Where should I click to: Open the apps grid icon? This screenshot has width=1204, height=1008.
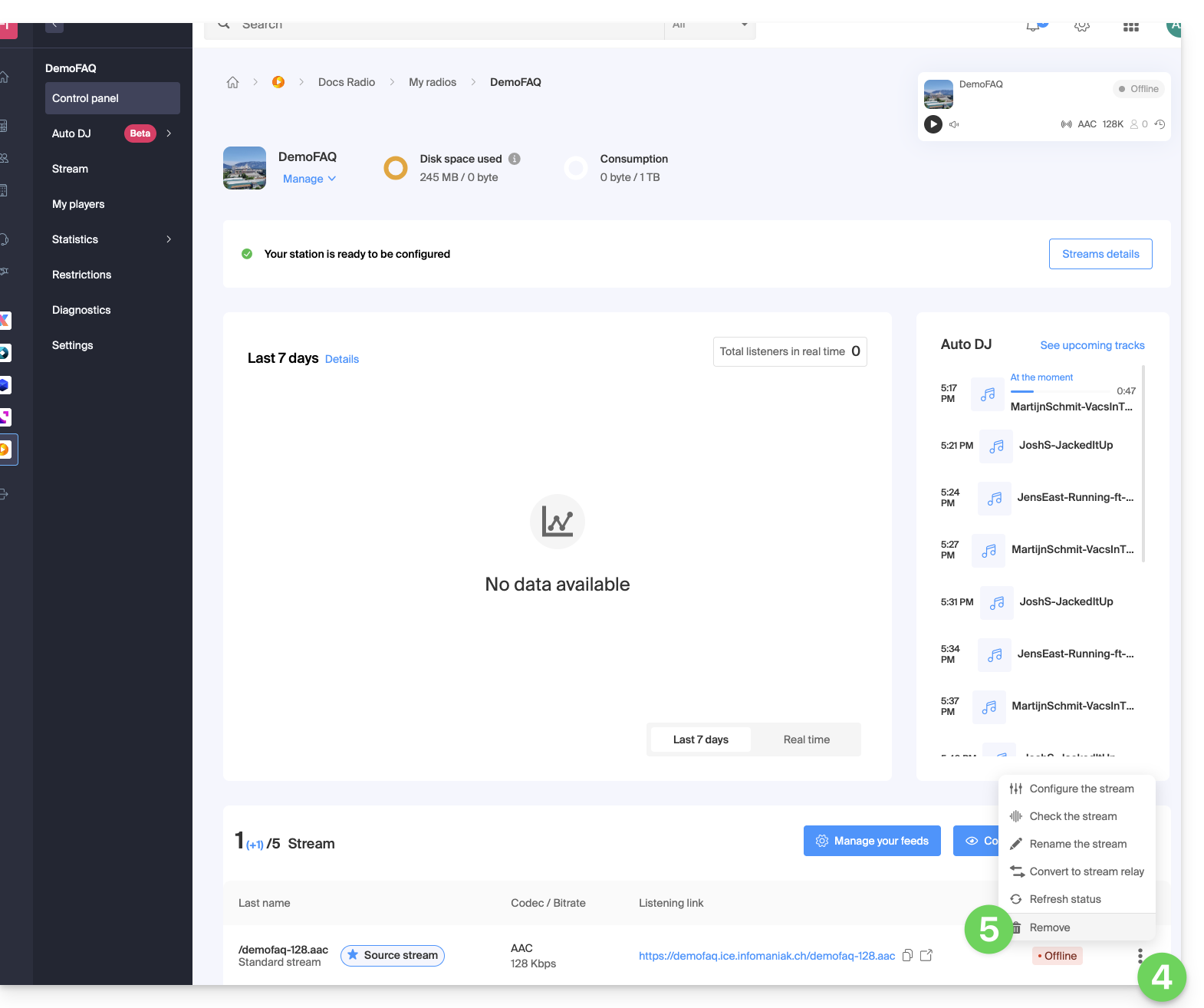[x=1130, y=27]
